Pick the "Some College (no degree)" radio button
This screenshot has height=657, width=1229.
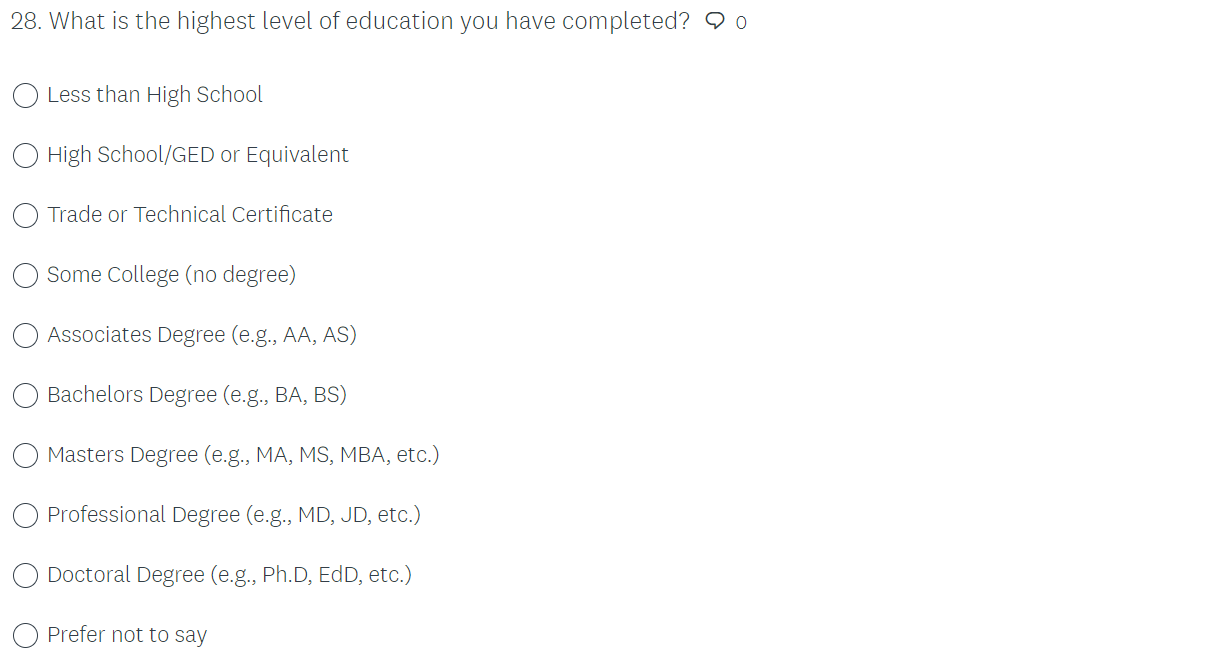point(26,275)
